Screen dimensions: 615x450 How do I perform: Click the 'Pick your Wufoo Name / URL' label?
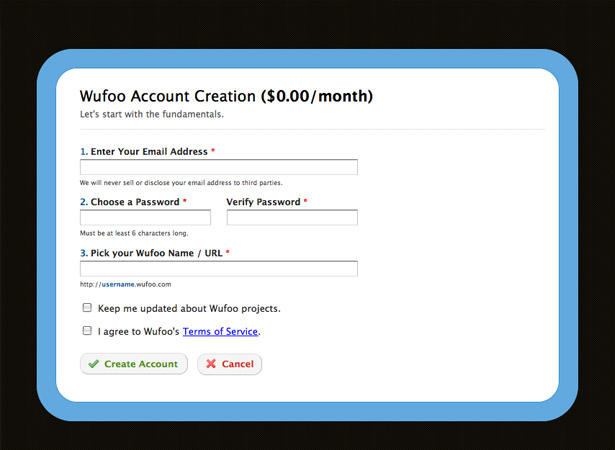(x=156, y=253)
